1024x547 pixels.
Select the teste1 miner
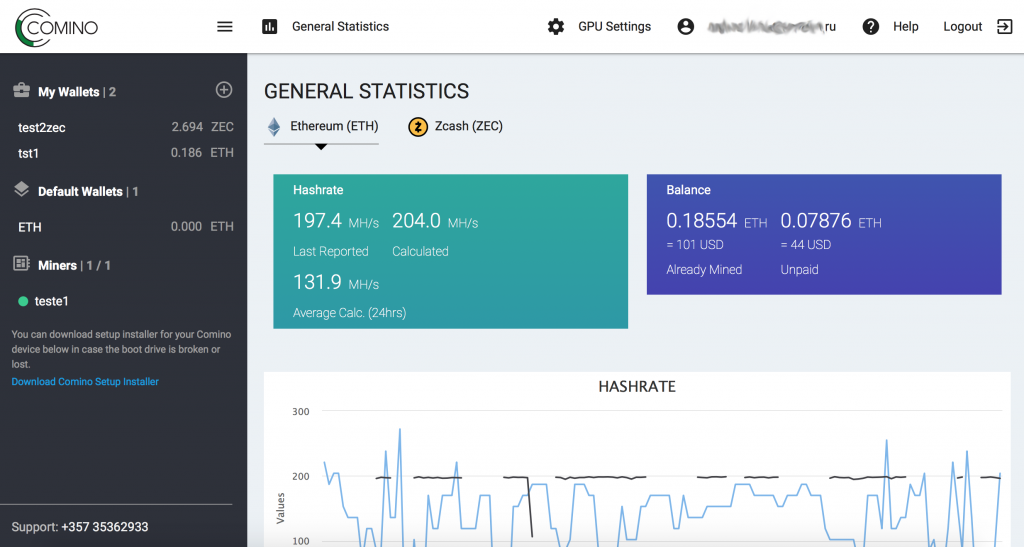51,301
